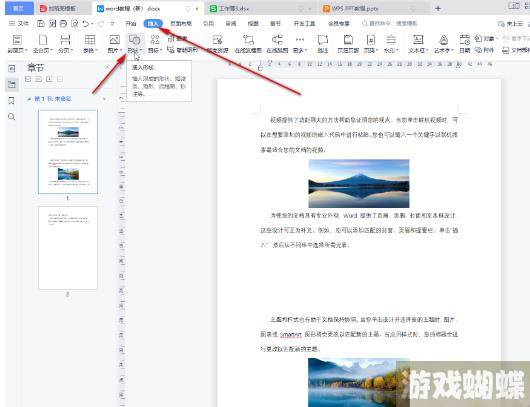The height and width of the screenshot is (407, 530).
Task: Select the page 1 thumbnail
Action: [68, 152]
